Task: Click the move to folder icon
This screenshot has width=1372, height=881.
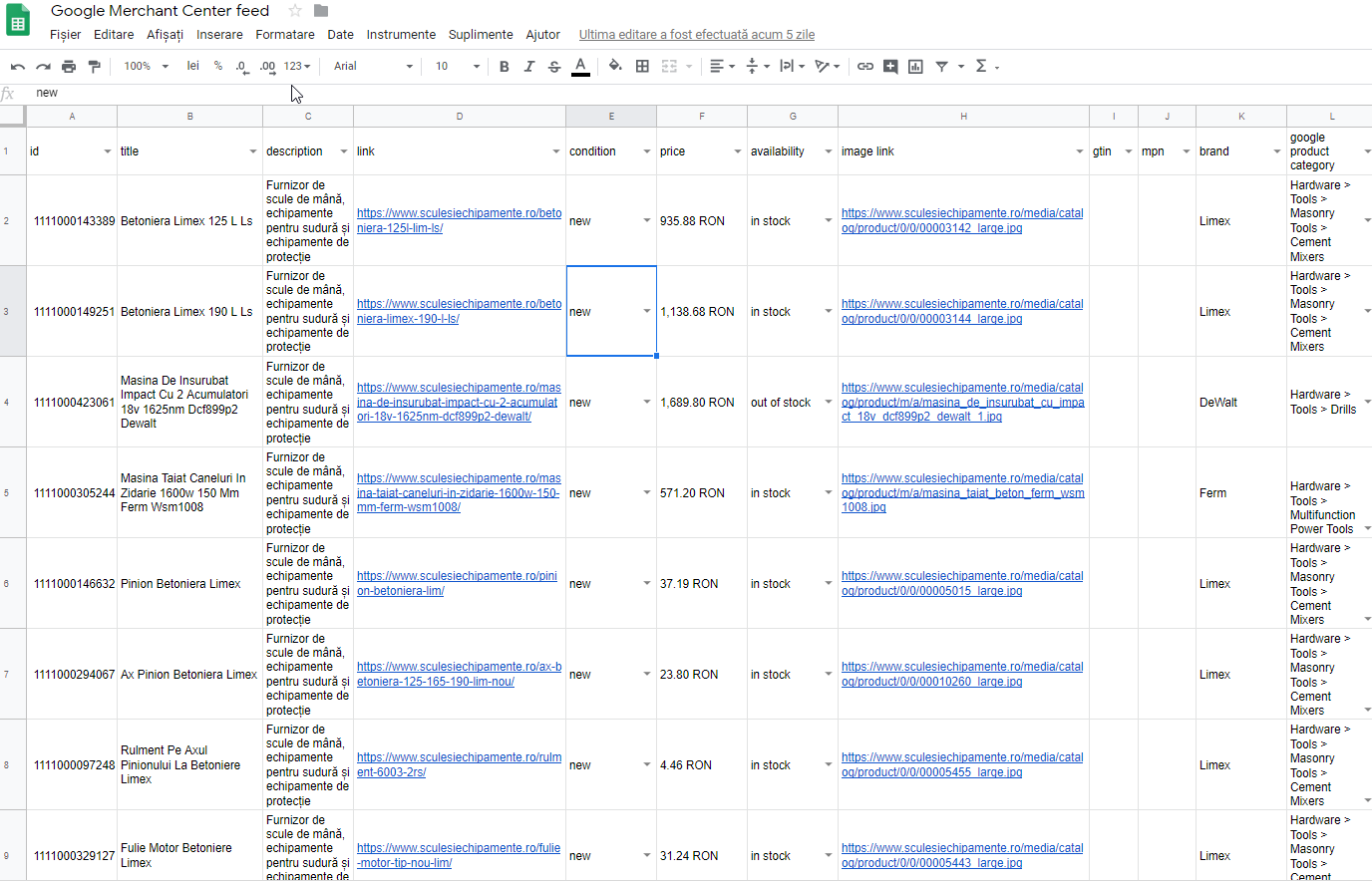Action: tap(321, 11)
